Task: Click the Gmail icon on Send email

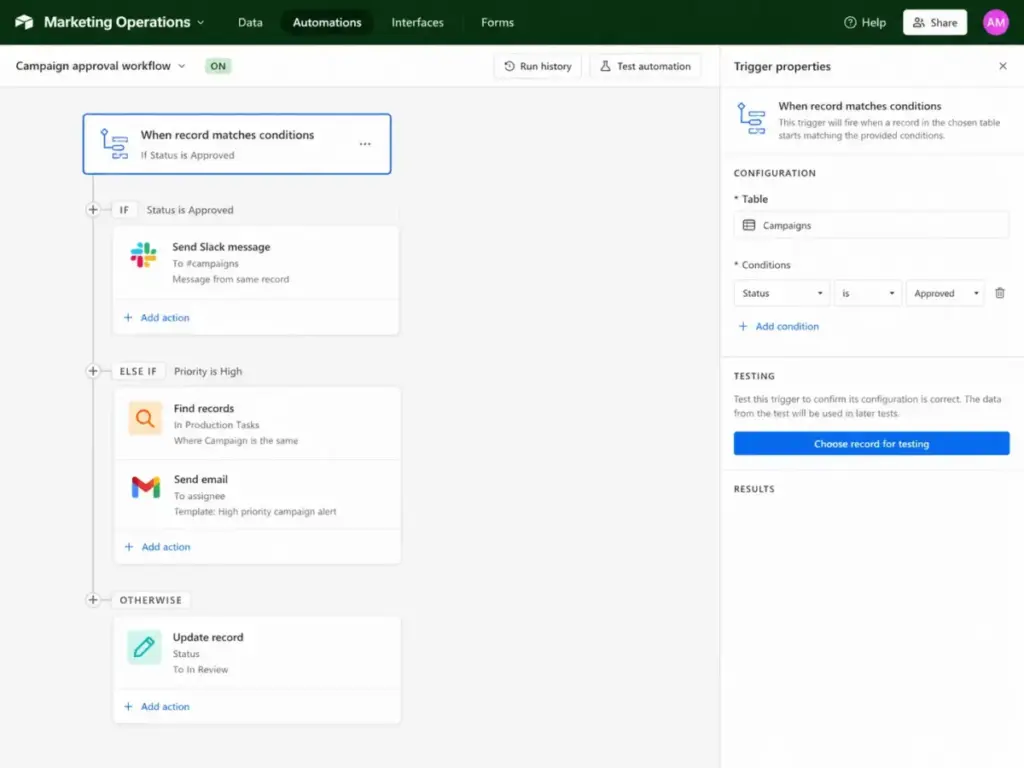Action: point(146,487)
